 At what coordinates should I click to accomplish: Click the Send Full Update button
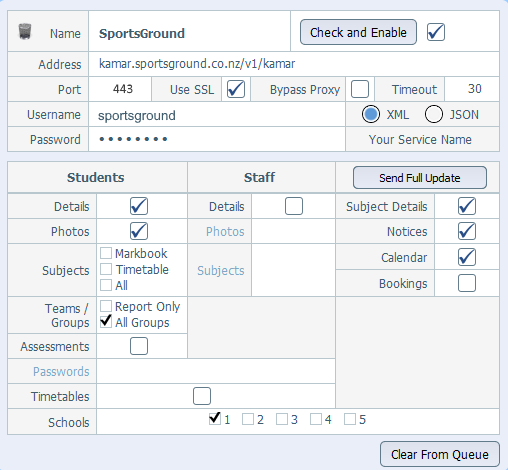click(x=420, y=178)
